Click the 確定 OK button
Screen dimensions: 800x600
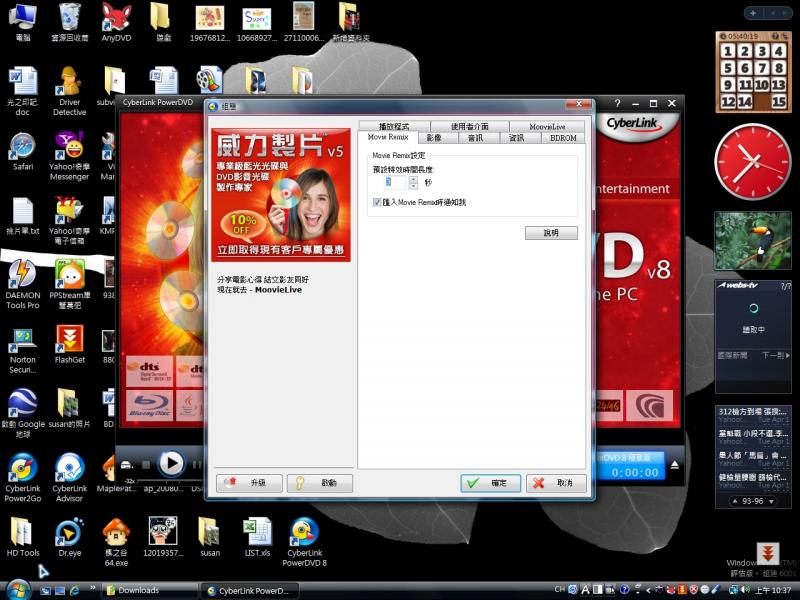490,483
